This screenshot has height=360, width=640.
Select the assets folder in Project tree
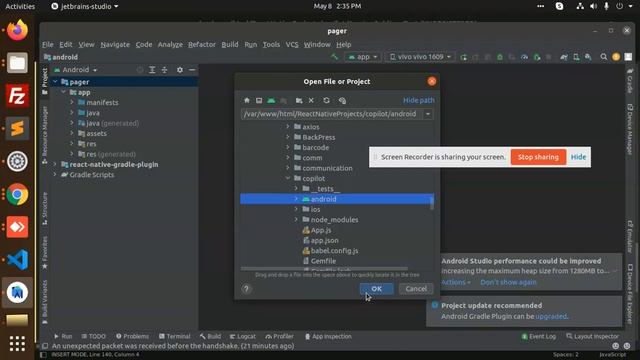pyautogui.click(x=93, y=133)
